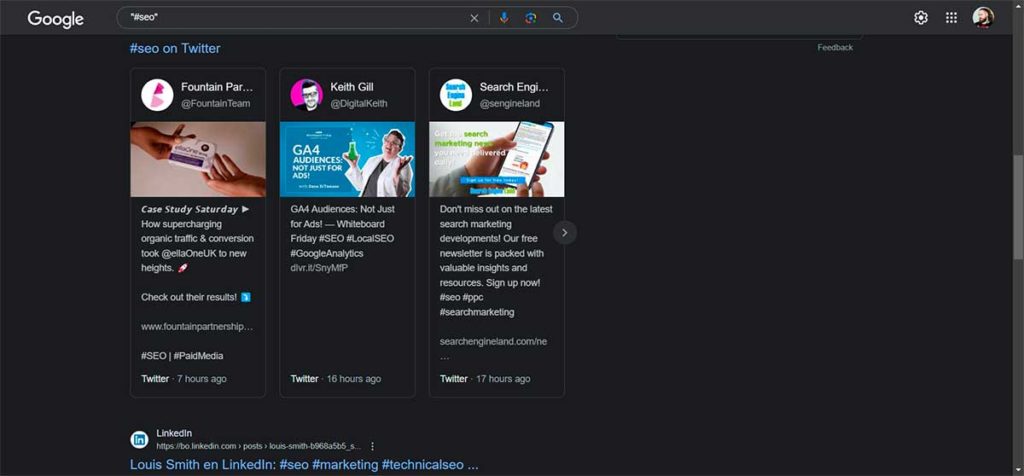The height and width of the screenshot is (476, 1024).
Task: Click Fountain Partnership profile avatar
Action: click(157, 95)
